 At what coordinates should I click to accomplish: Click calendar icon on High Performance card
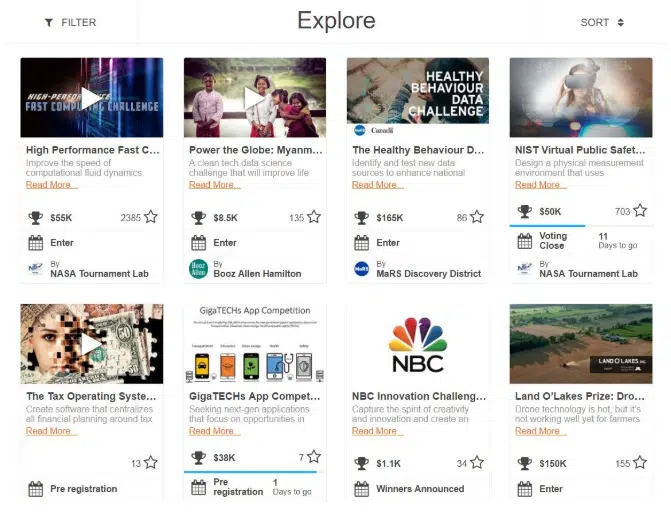(x=36, y=243)
